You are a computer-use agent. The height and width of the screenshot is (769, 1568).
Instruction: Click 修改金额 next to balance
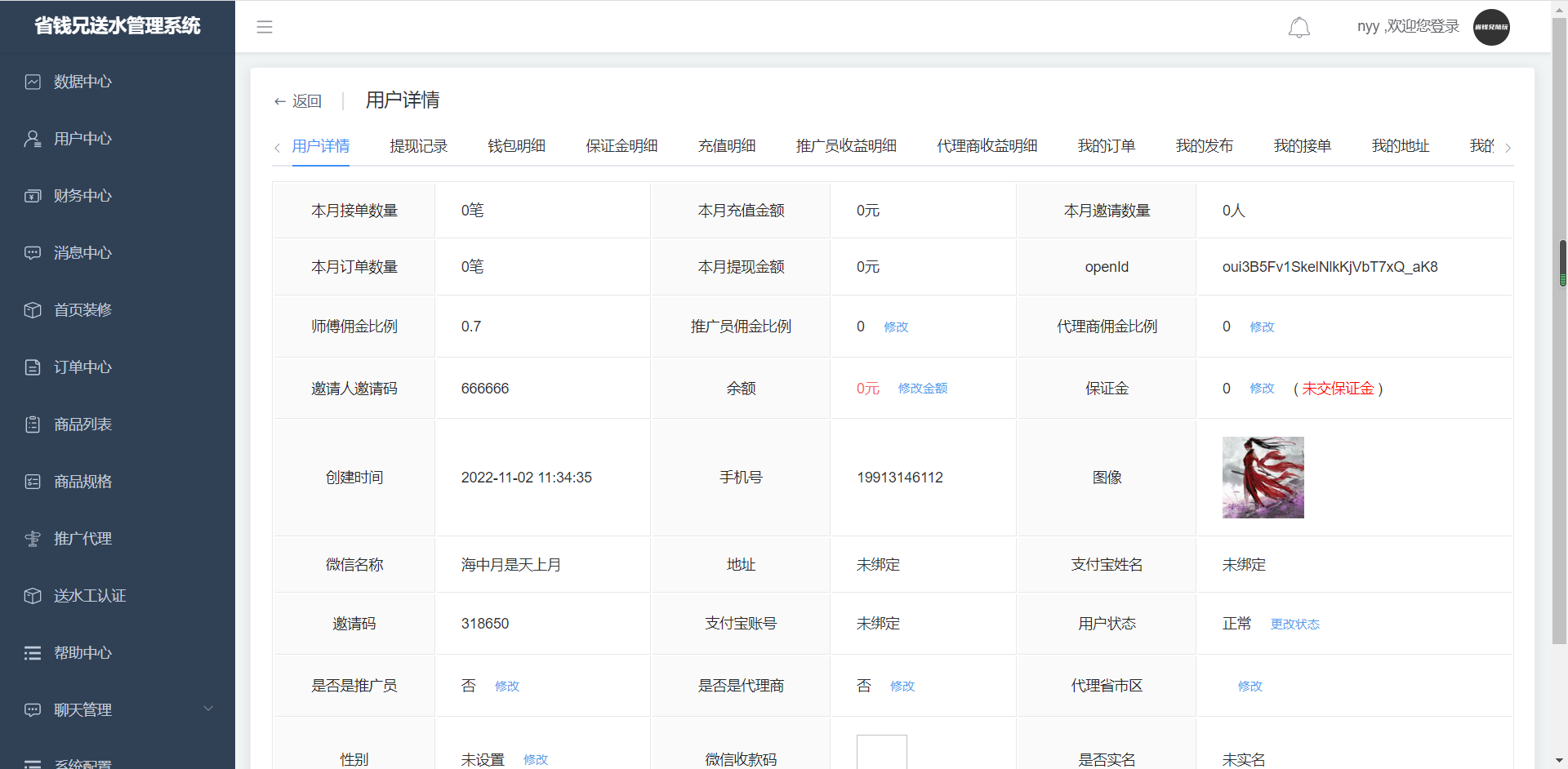point(922,389)
